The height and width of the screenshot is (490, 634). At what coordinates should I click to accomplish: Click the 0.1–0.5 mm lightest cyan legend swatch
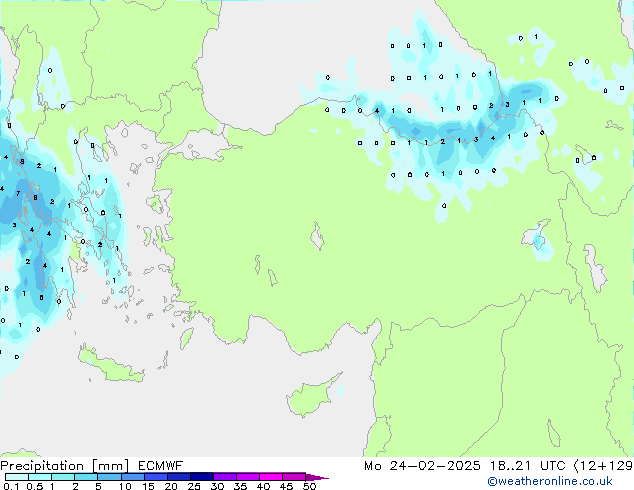[x=17, y=477]
